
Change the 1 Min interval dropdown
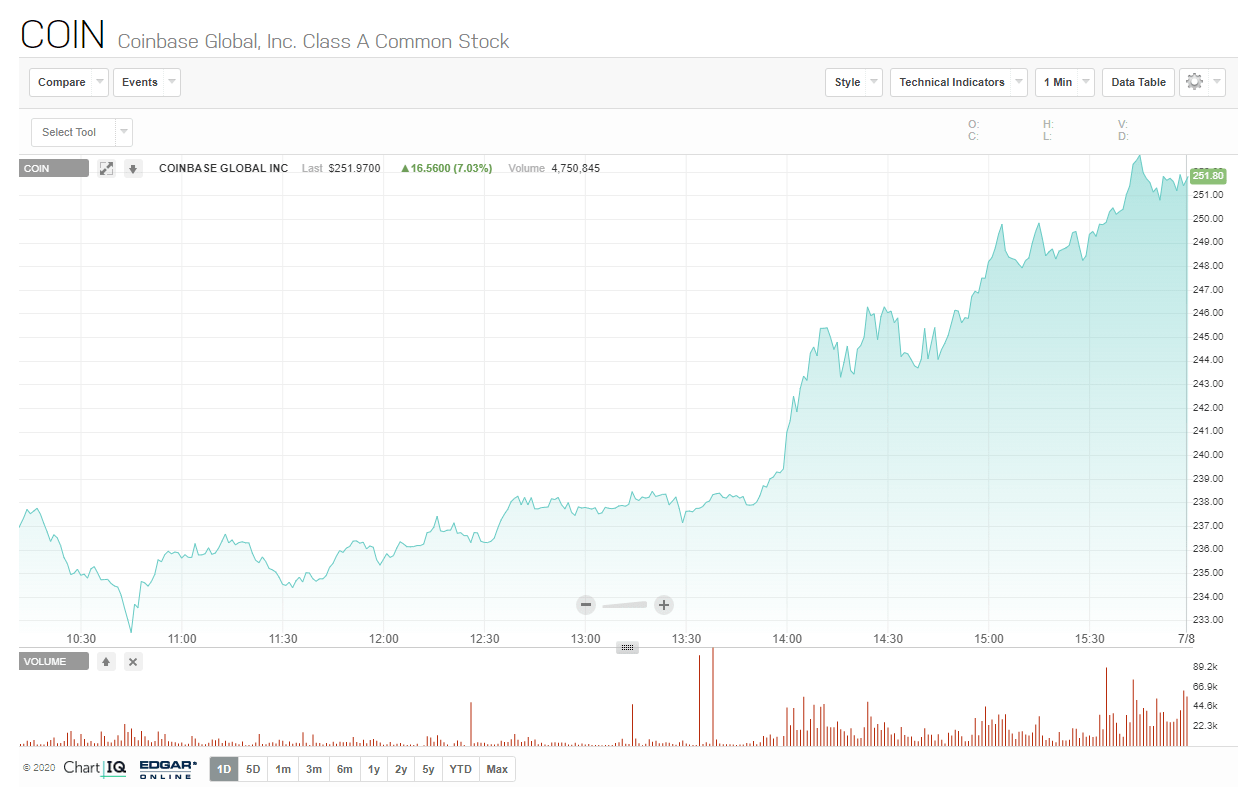tap(1065, 82)
